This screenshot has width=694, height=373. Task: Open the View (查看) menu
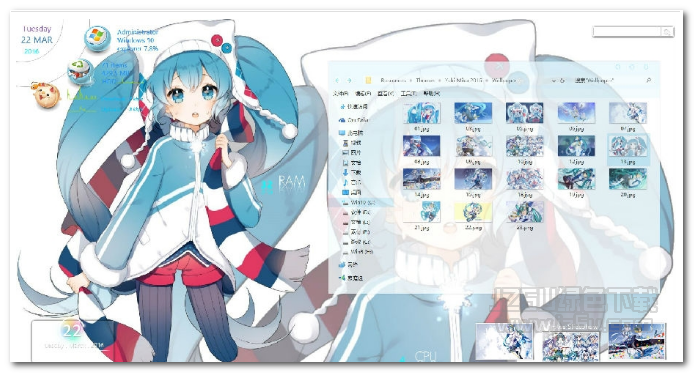pyautogui.click(x=386, y=93)
